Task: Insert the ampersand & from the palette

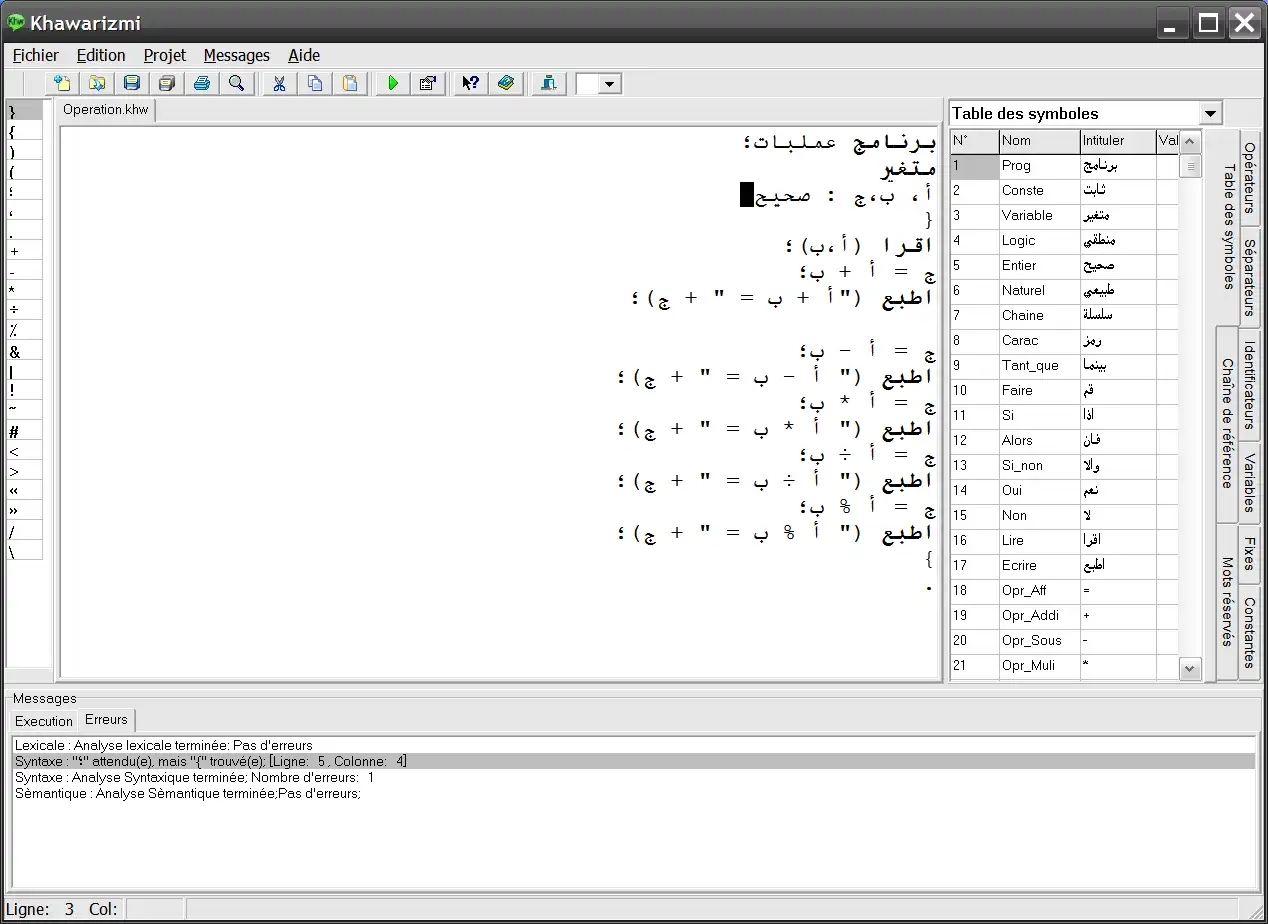Action: [24, 351]
